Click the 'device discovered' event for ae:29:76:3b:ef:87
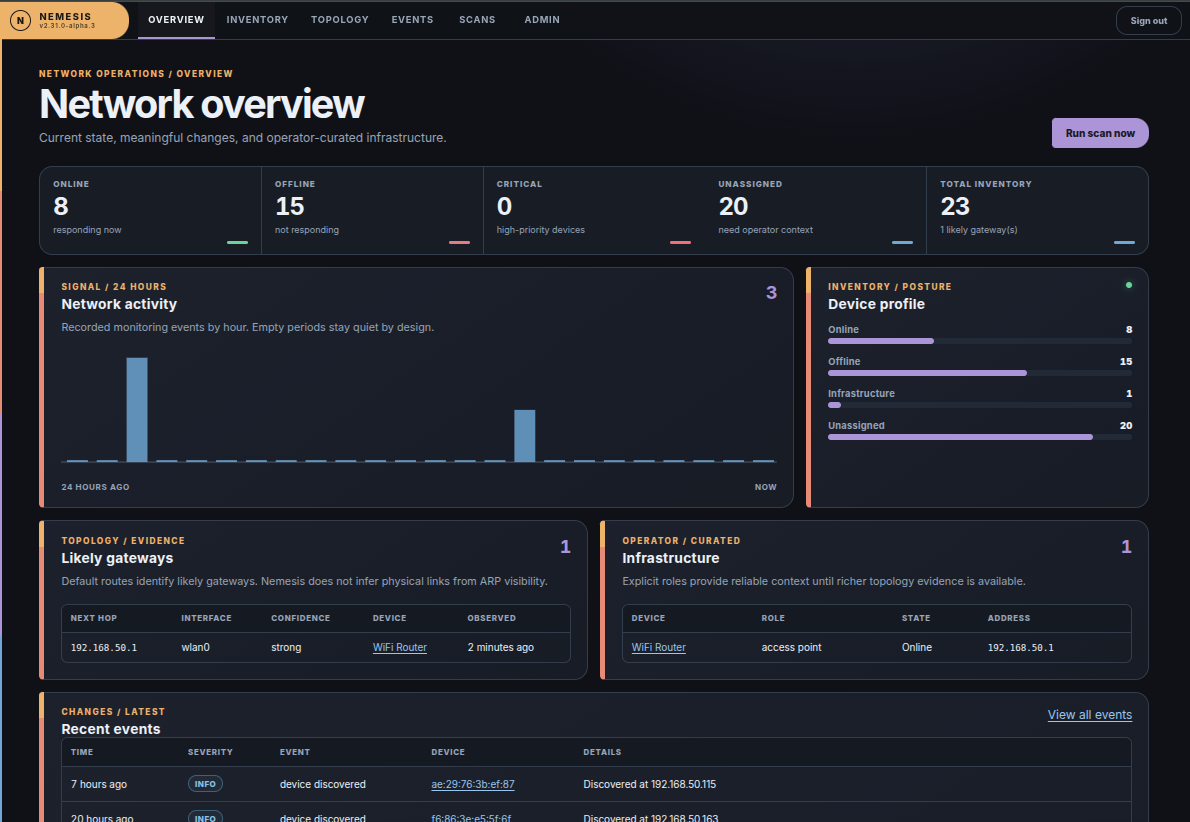1190x822 pixels. coord(323,784)
